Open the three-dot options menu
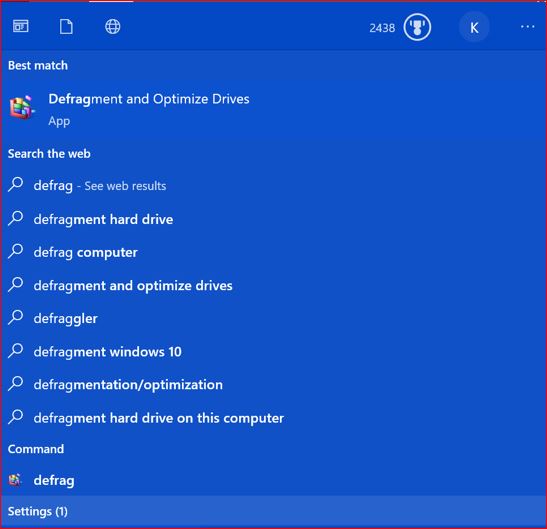 pos(527,27)
